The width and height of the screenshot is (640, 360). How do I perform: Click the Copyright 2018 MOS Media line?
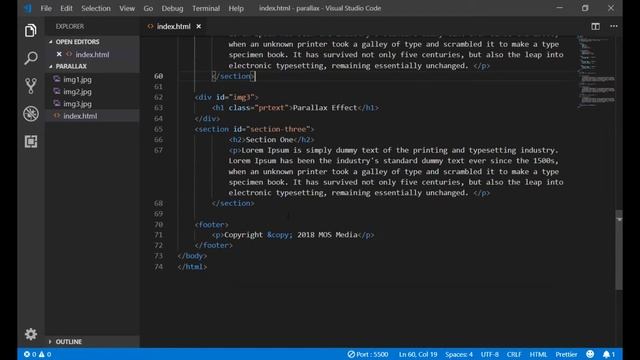point(293,235)
